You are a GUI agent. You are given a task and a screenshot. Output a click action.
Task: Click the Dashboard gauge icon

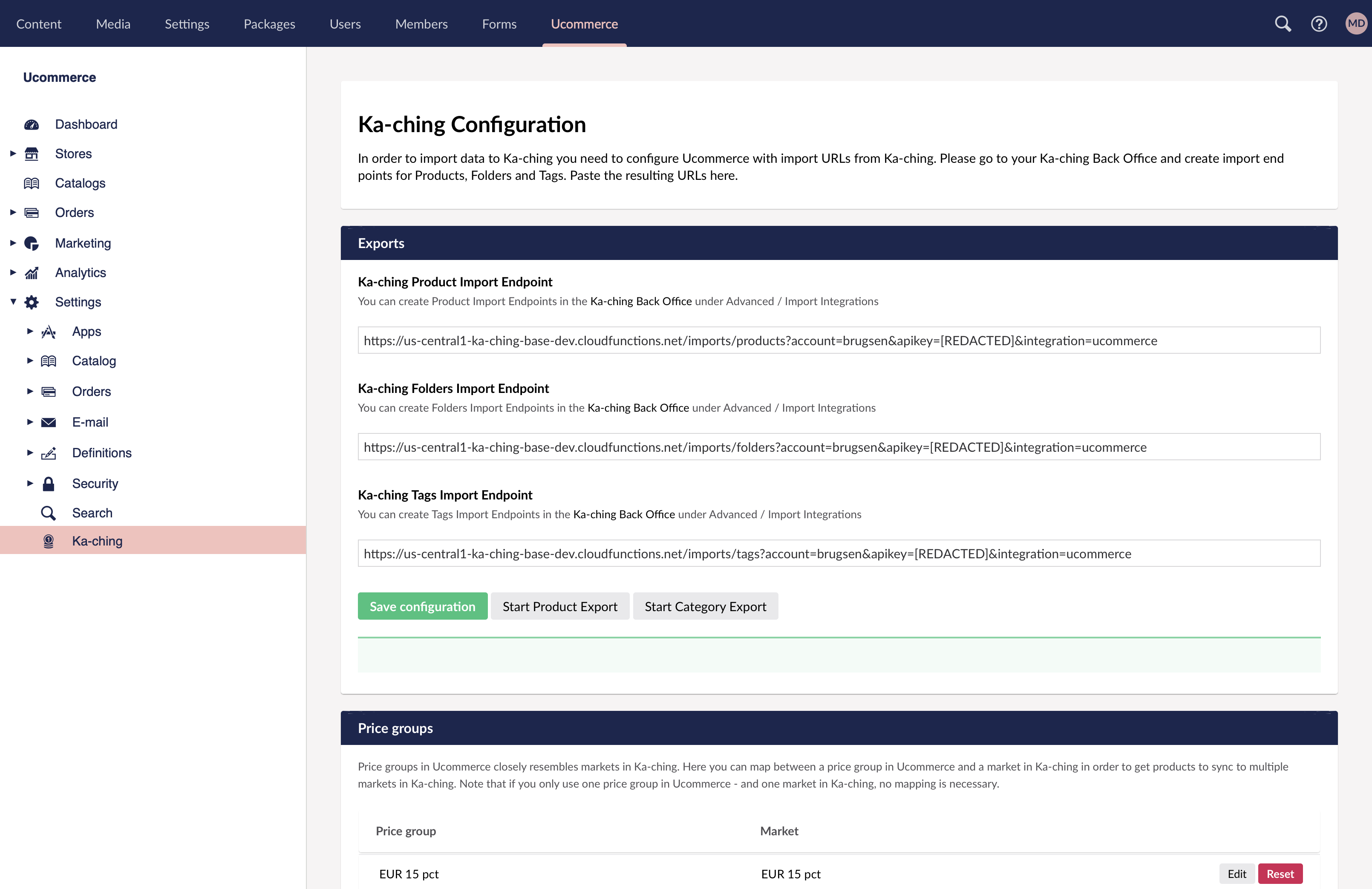(32, 124)
